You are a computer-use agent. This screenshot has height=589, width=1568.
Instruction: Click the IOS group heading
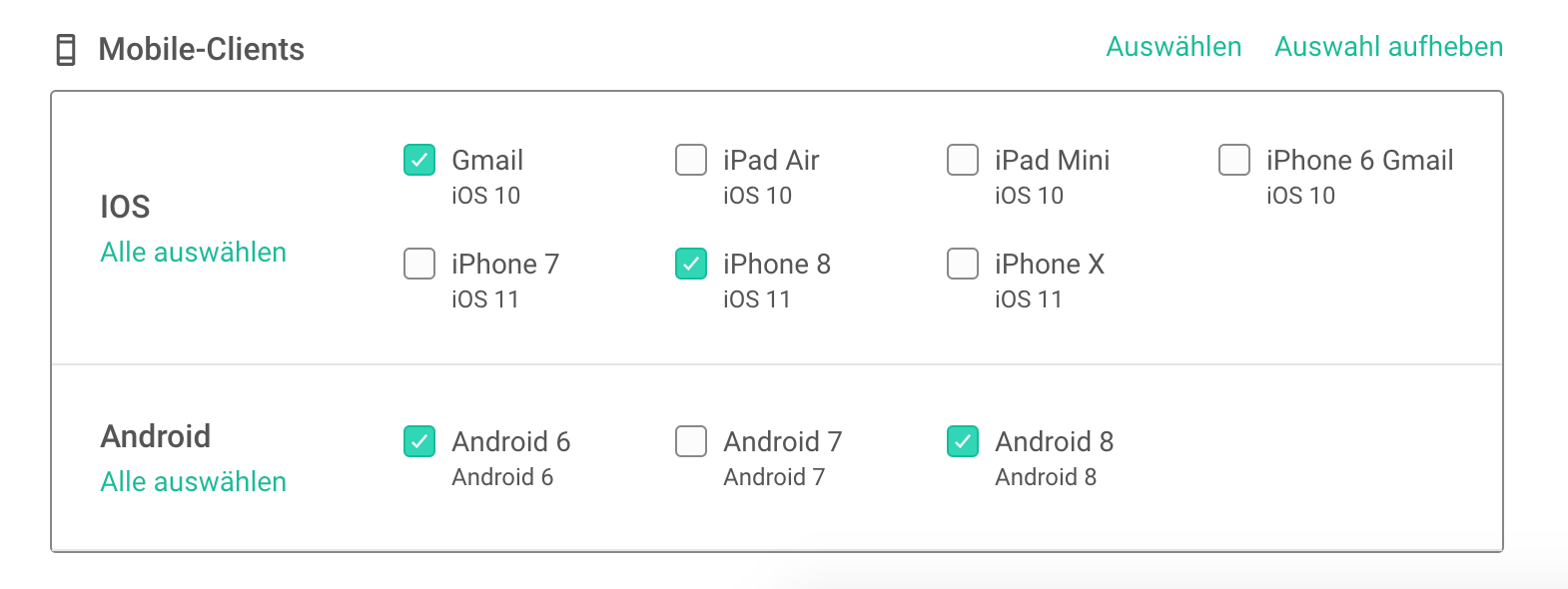(x=125, y=207)
